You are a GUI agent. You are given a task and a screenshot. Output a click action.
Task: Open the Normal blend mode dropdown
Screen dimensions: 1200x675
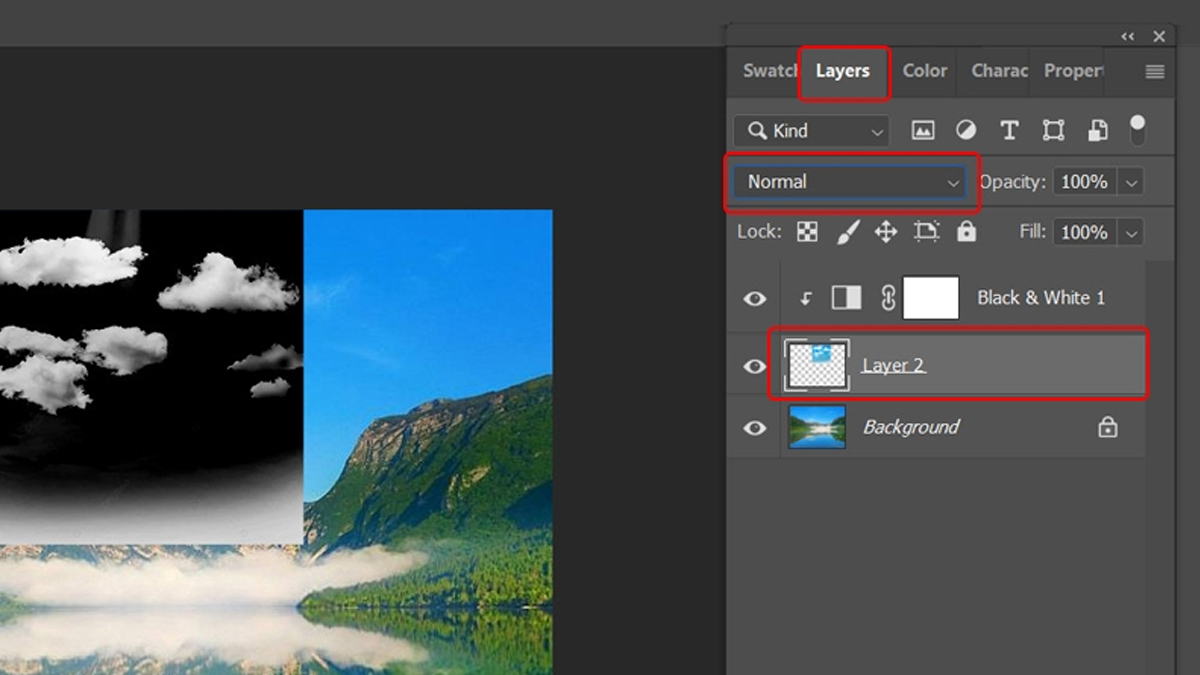point(851,182)
